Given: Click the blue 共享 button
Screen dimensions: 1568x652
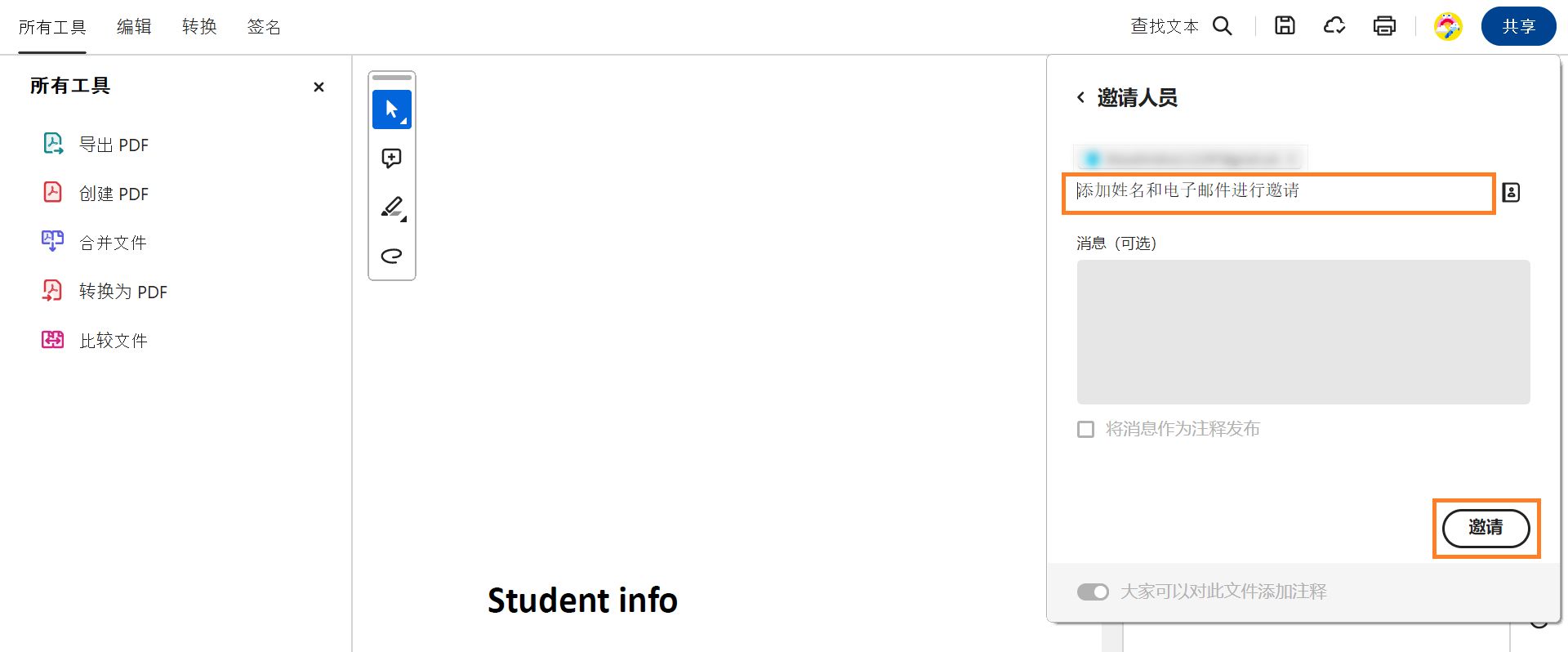Looking at the screenshot, I should pos(1518,26).
